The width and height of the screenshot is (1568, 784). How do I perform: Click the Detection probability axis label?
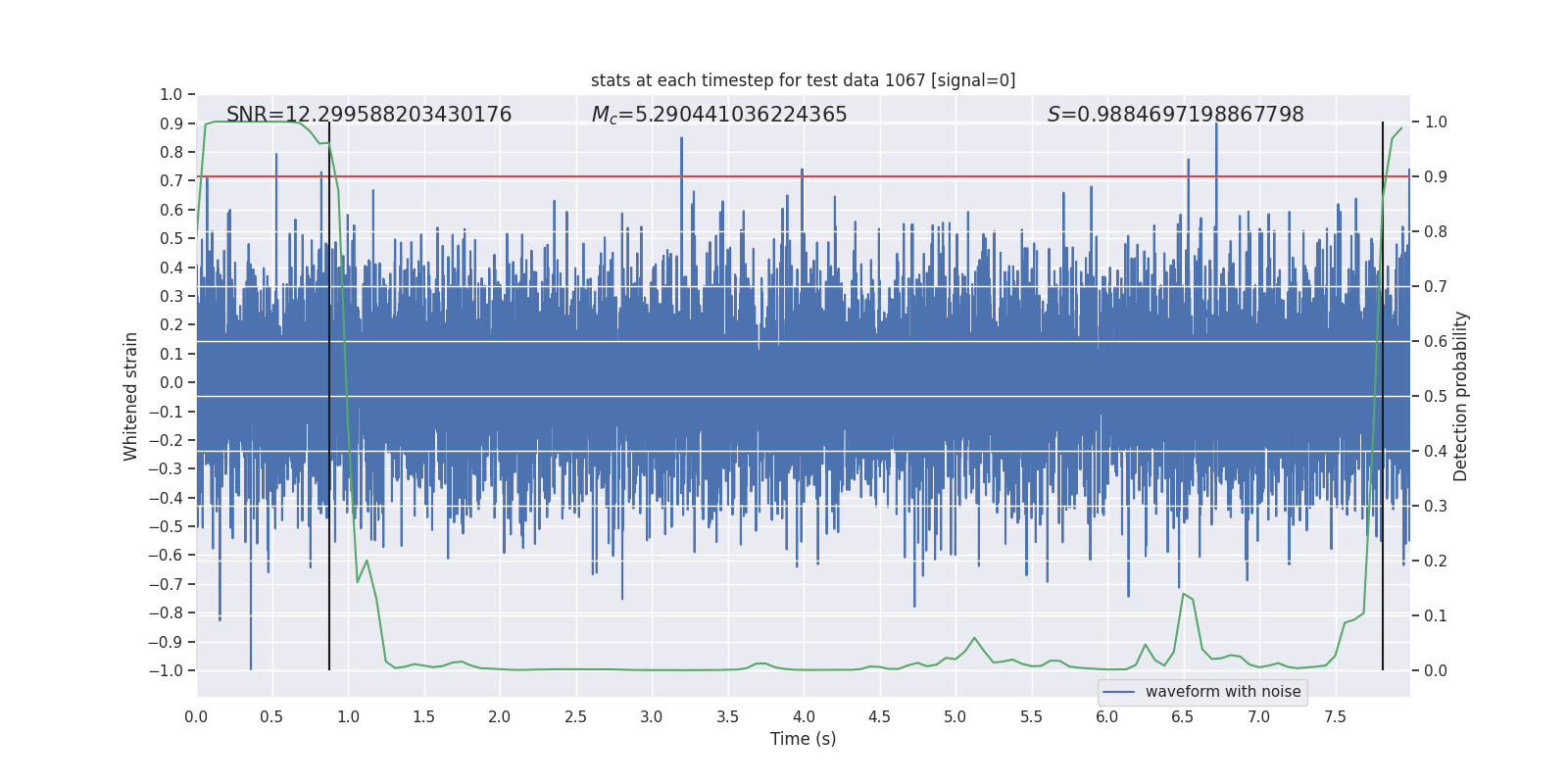pos(1461,396)
